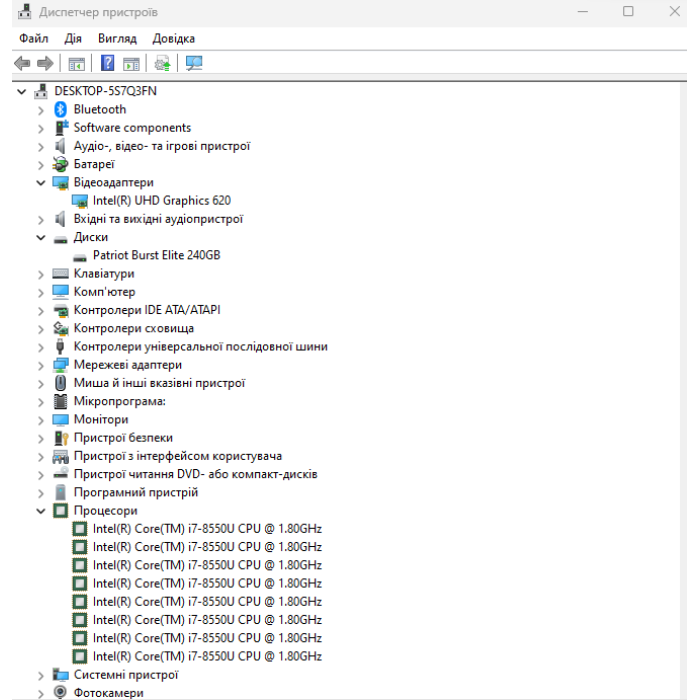The width and height of the screenshot is (700, 700).
Task: Select the Bluetooth device category icon
Action: click(x=61, y=109)
